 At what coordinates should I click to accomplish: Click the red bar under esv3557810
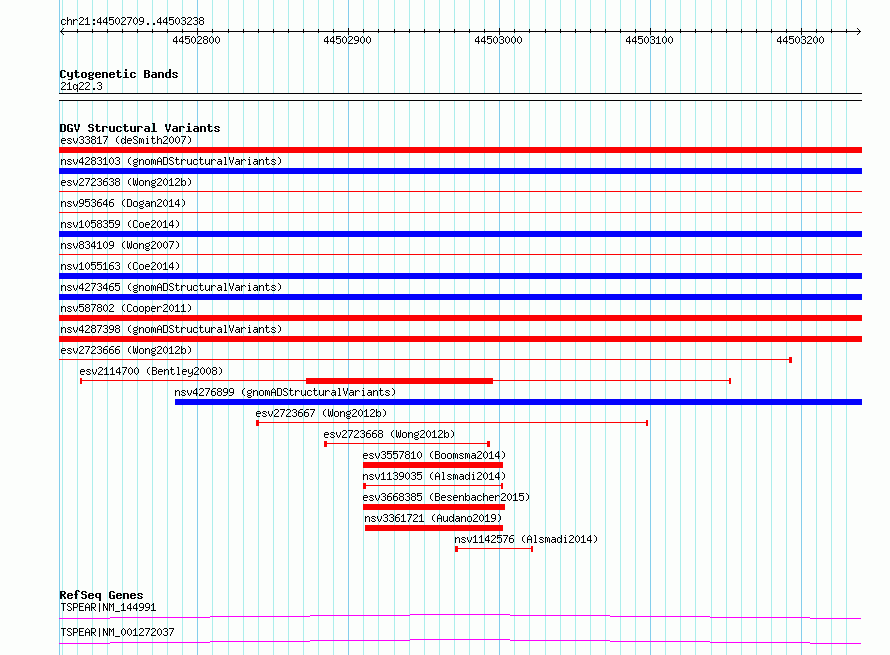(433, 465)
